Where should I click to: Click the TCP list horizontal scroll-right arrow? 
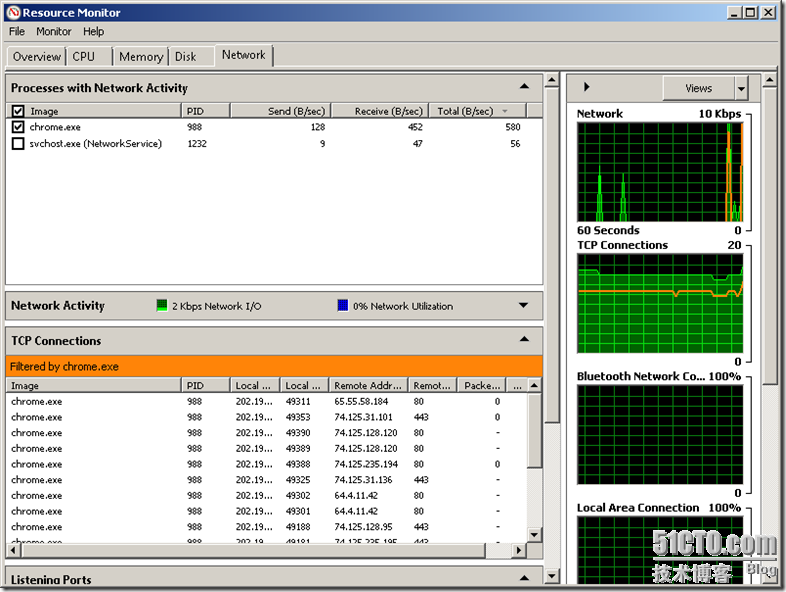tap(518, 550)
